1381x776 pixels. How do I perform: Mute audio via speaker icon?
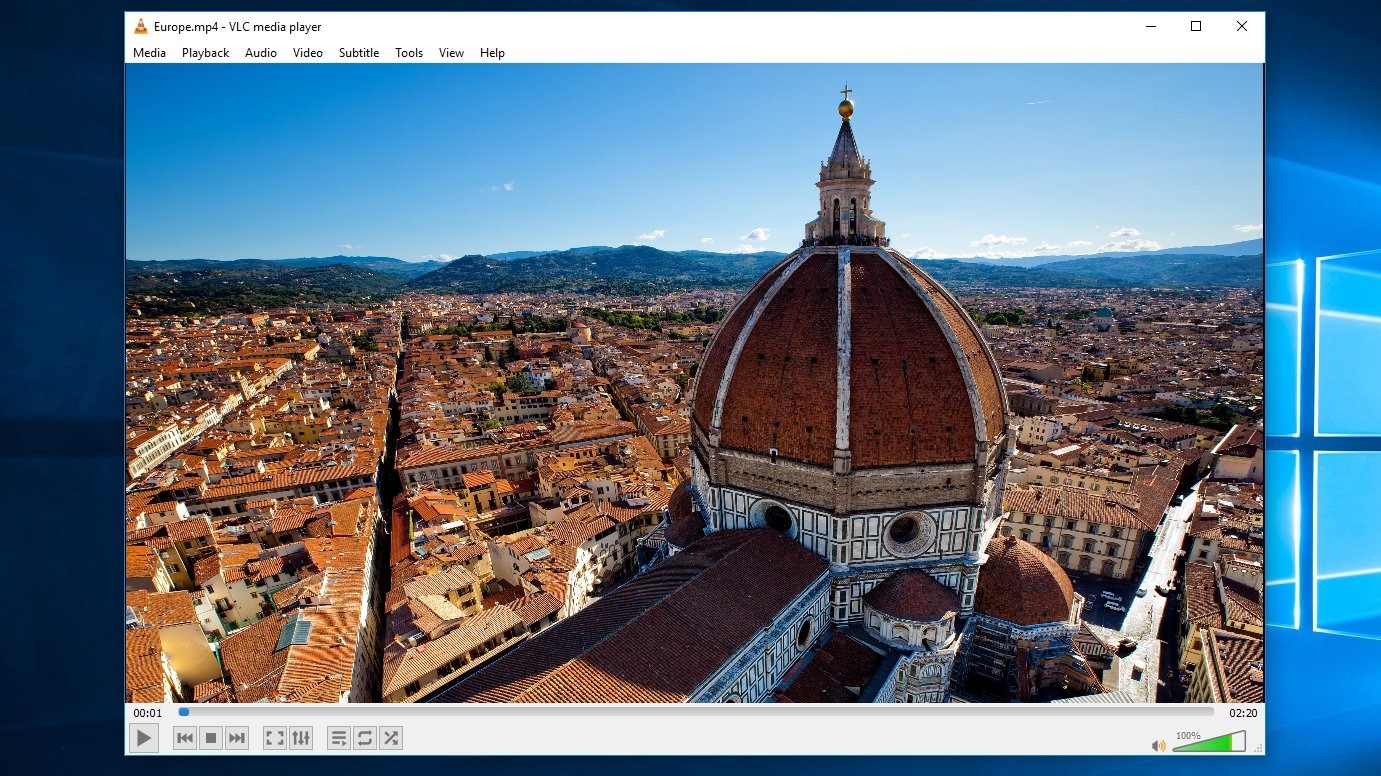1159,745
